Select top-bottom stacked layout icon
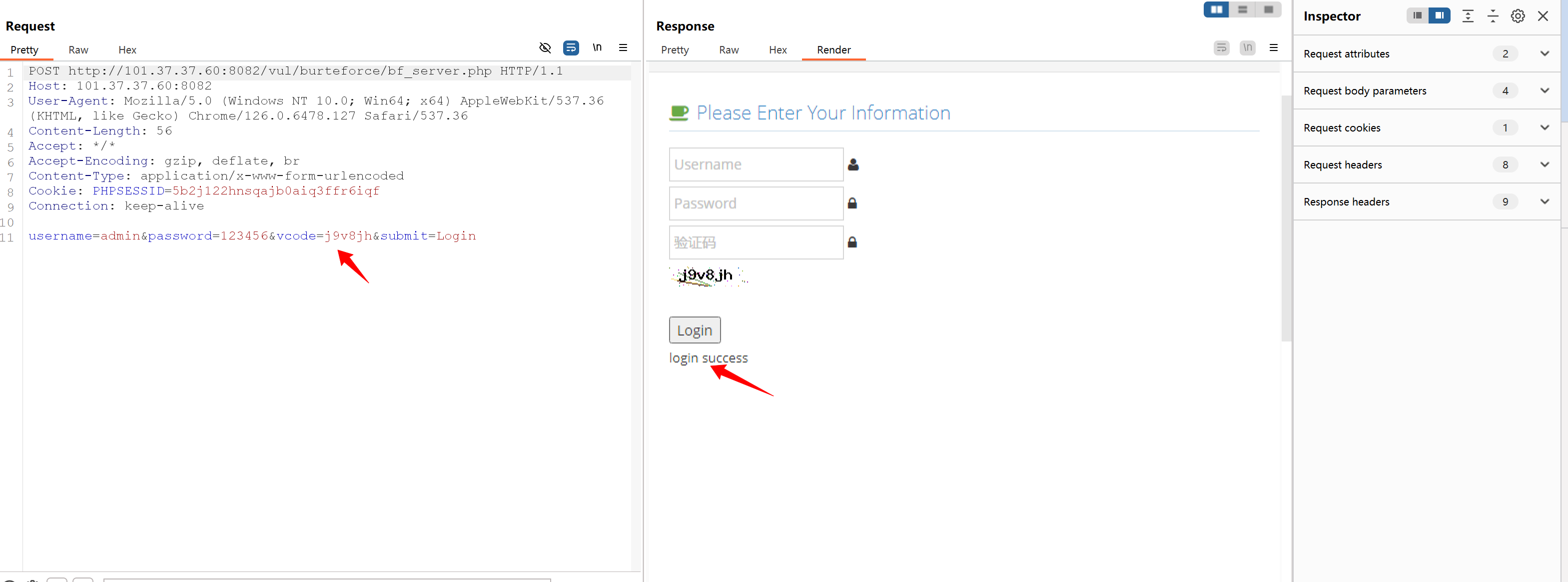This screenshot has height=582, width=1568. (1242, 9)
